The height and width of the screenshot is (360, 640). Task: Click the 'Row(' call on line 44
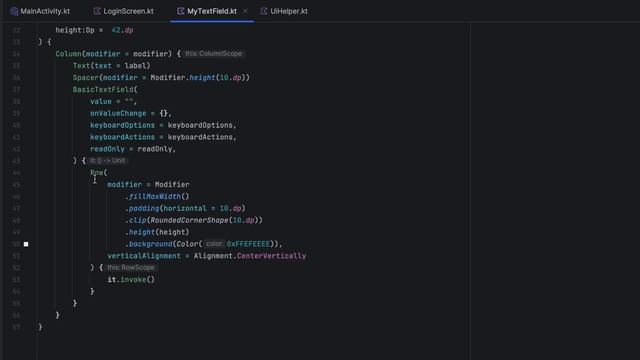98,173
